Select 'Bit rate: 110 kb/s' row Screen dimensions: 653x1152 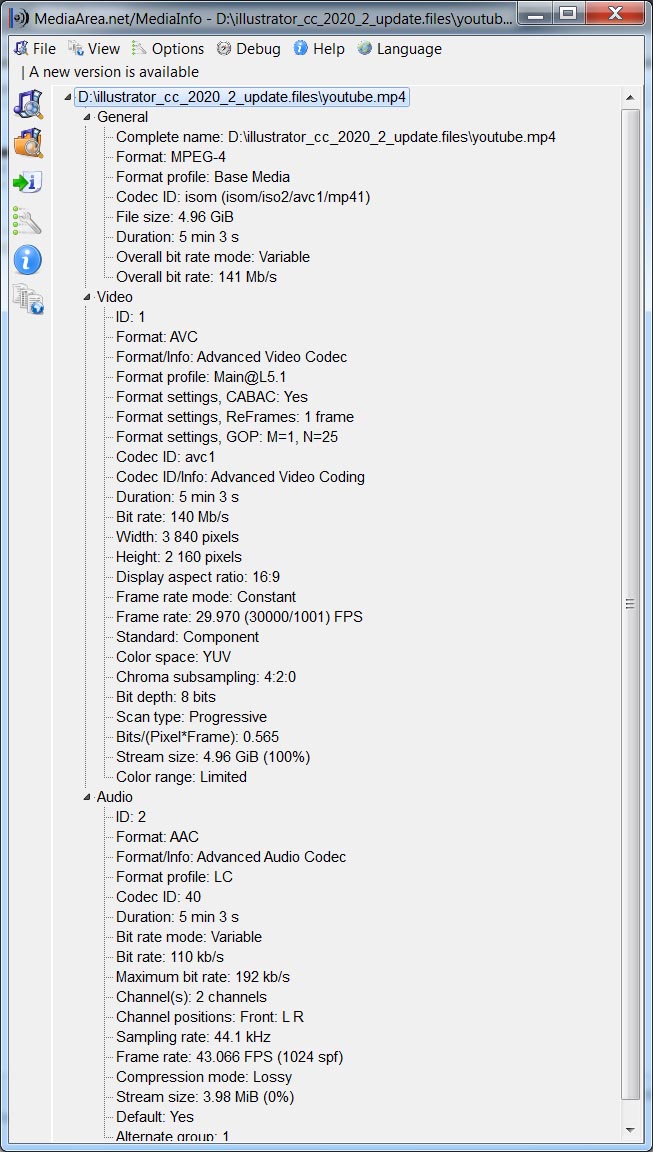[x=170, y=957]
